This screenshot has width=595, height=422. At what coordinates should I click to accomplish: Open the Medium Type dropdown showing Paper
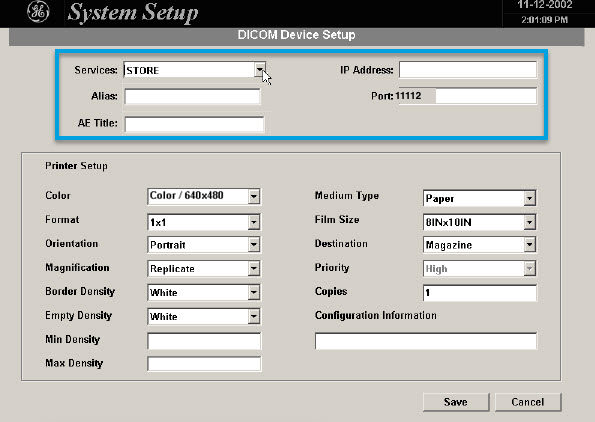479,198
